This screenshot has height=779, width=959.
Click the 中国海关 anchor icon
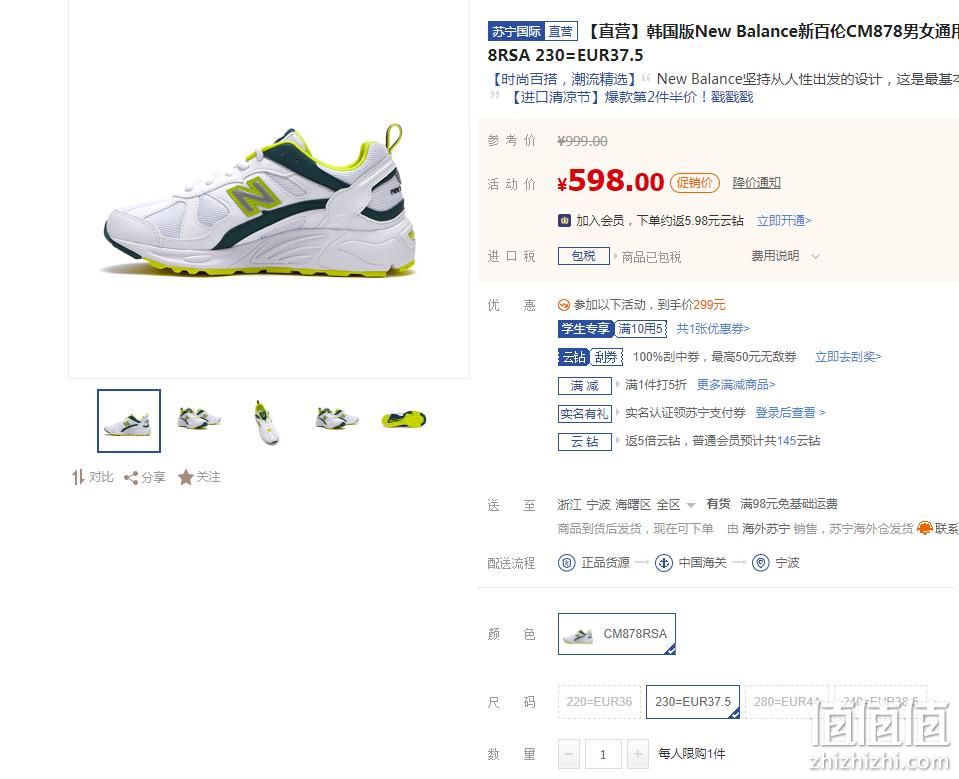tap(664, 563)
